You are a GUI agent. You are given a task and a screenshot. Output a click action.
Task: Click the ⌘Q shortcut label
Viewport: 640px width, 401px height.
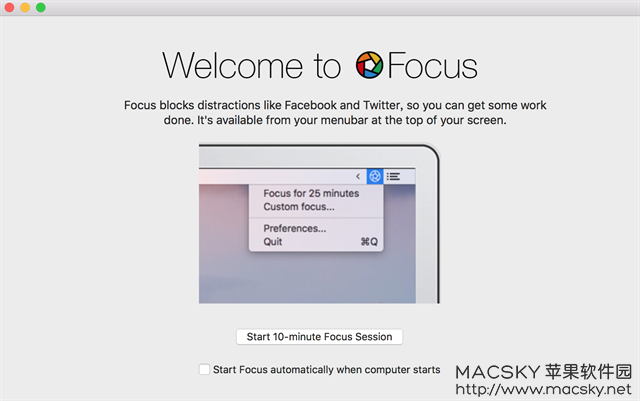(369, 242)
